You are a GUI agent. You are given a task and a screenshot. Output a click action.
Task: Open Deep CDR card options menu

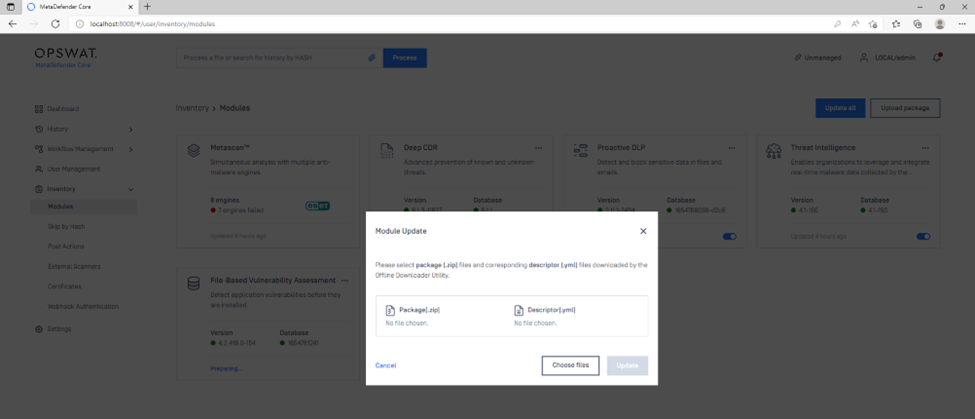click(x=538, y=148)
